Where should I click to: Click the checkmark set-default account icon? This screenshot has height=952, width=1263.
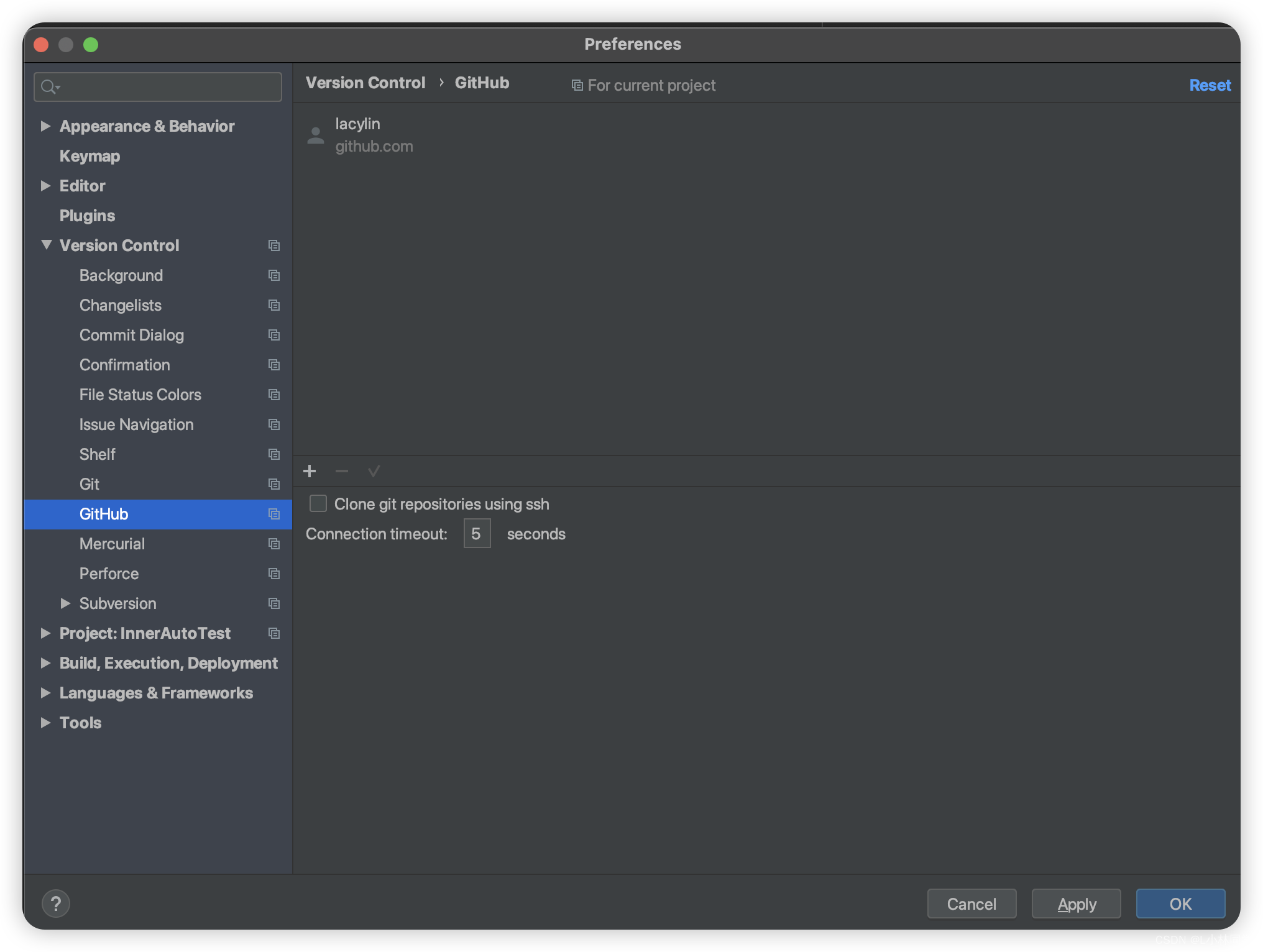(x=374, y=471)
